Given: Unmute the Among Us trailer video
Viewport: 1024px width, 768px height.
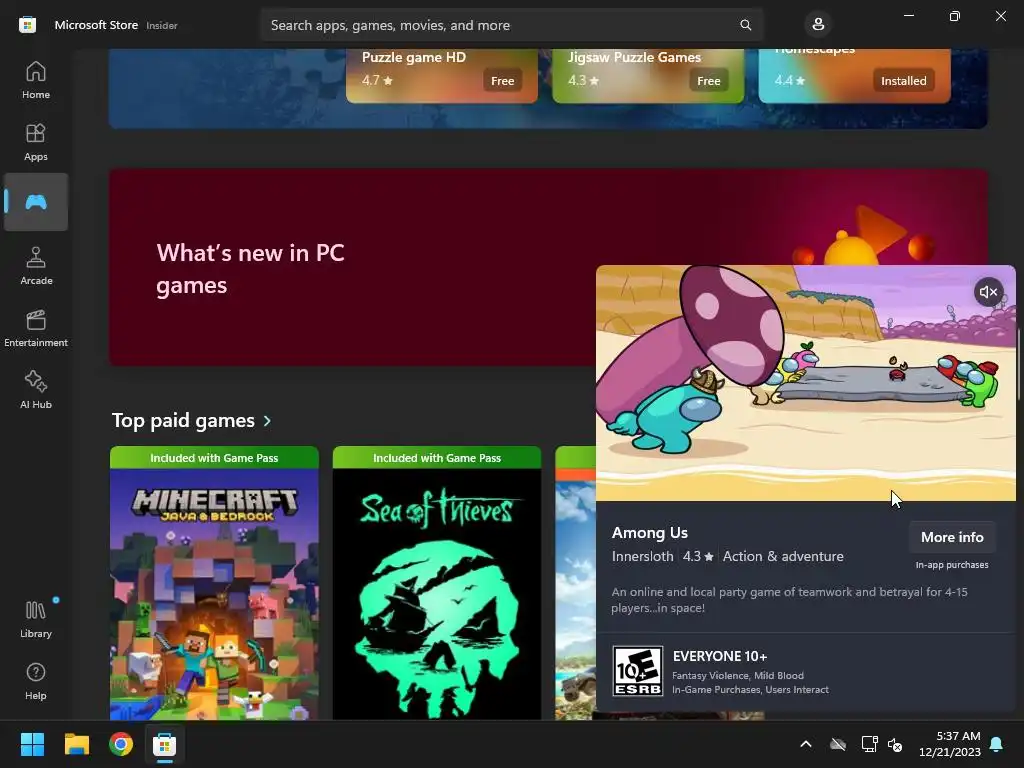Looking at the screenshot, I should point(989,292).
